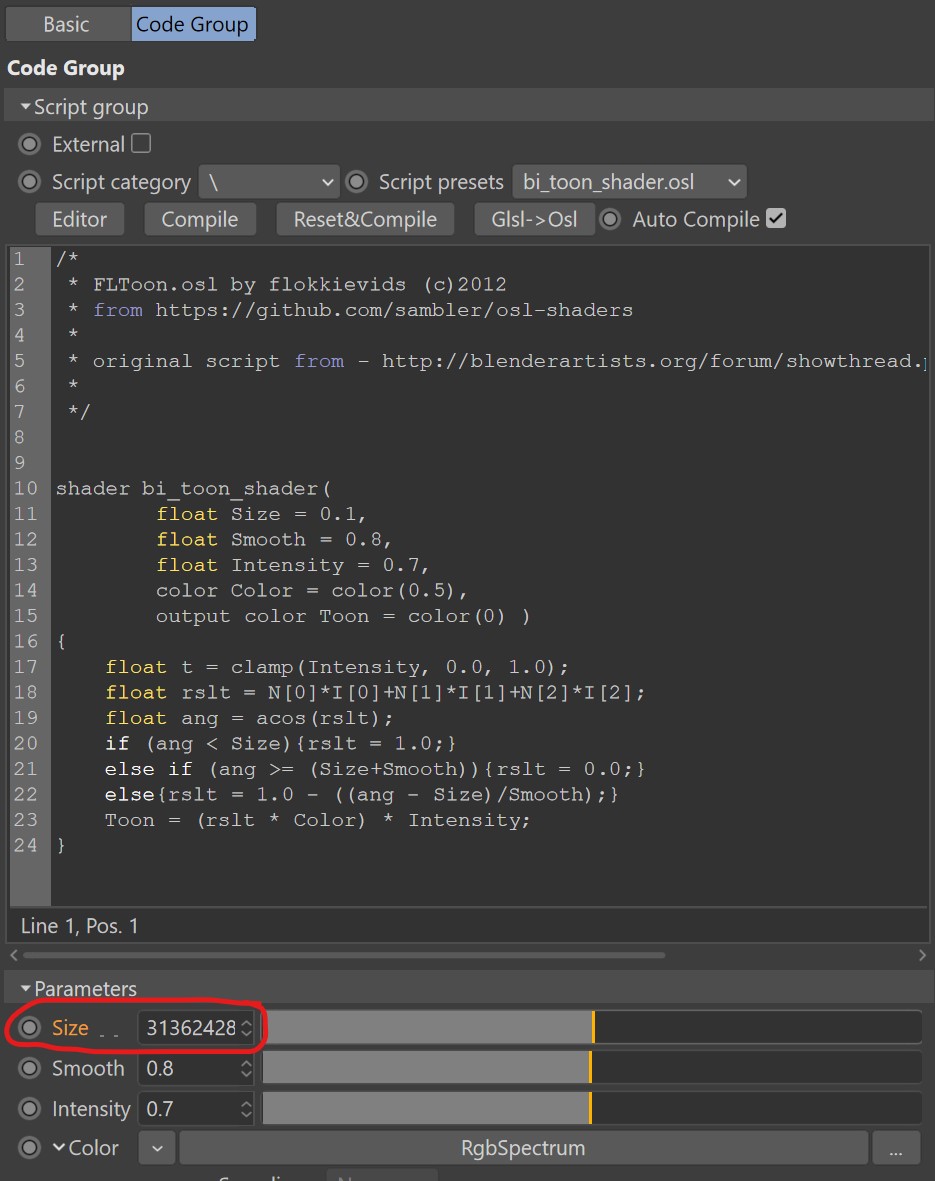Click the Size value stepper arrows

pyautogui.click(x=246, y=1027)
